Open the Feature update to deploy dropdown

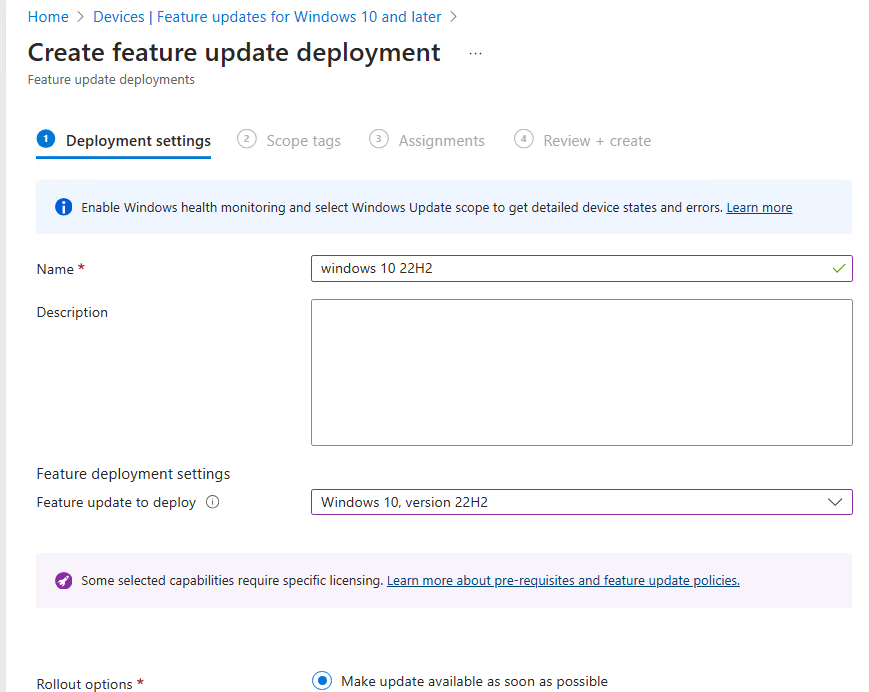581,502
